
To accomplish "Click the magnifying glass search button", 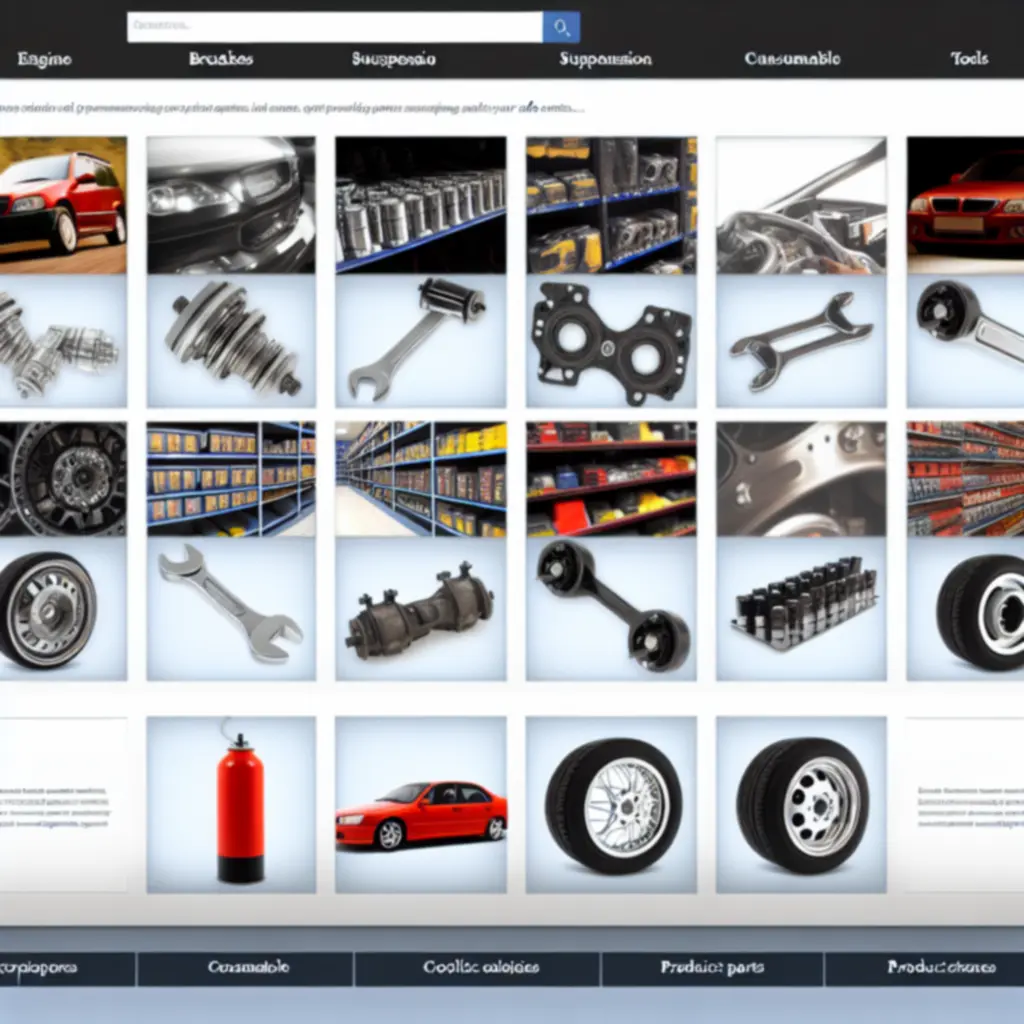I will [x=561, y=27].
